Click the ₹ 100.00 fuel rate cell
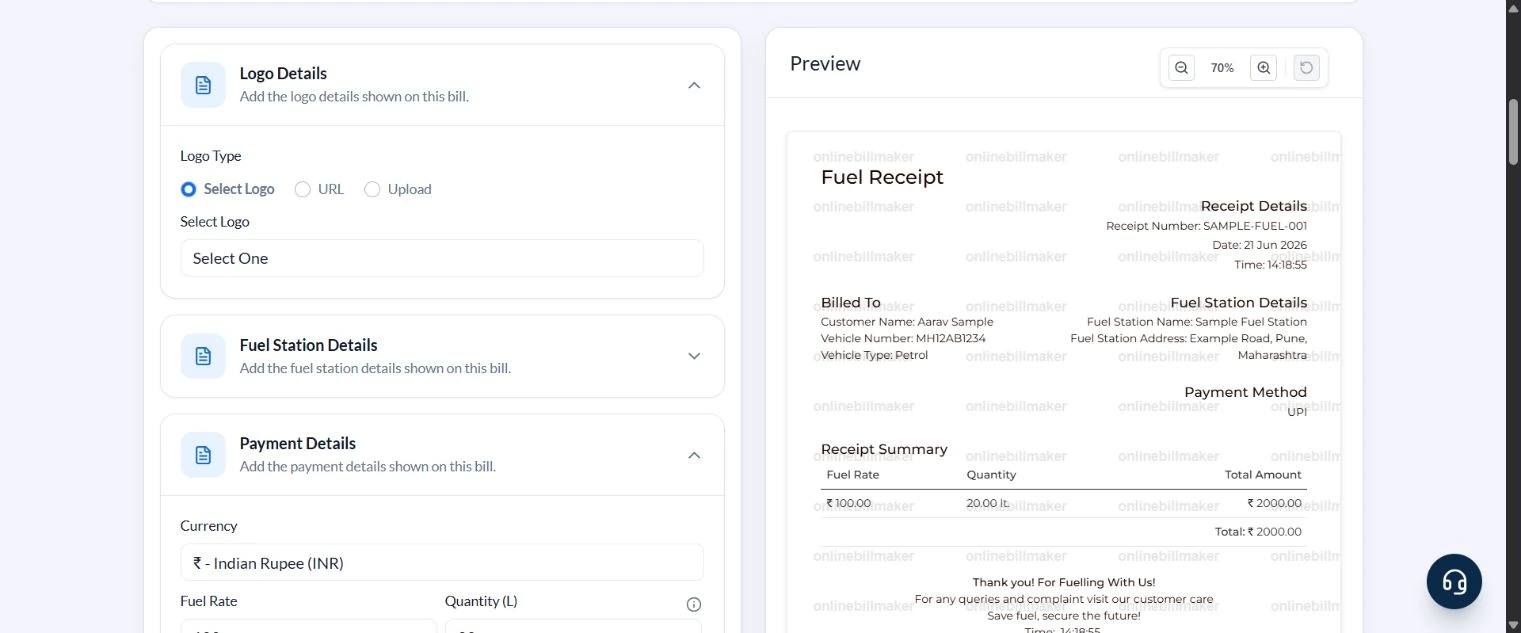 (849, 503)
